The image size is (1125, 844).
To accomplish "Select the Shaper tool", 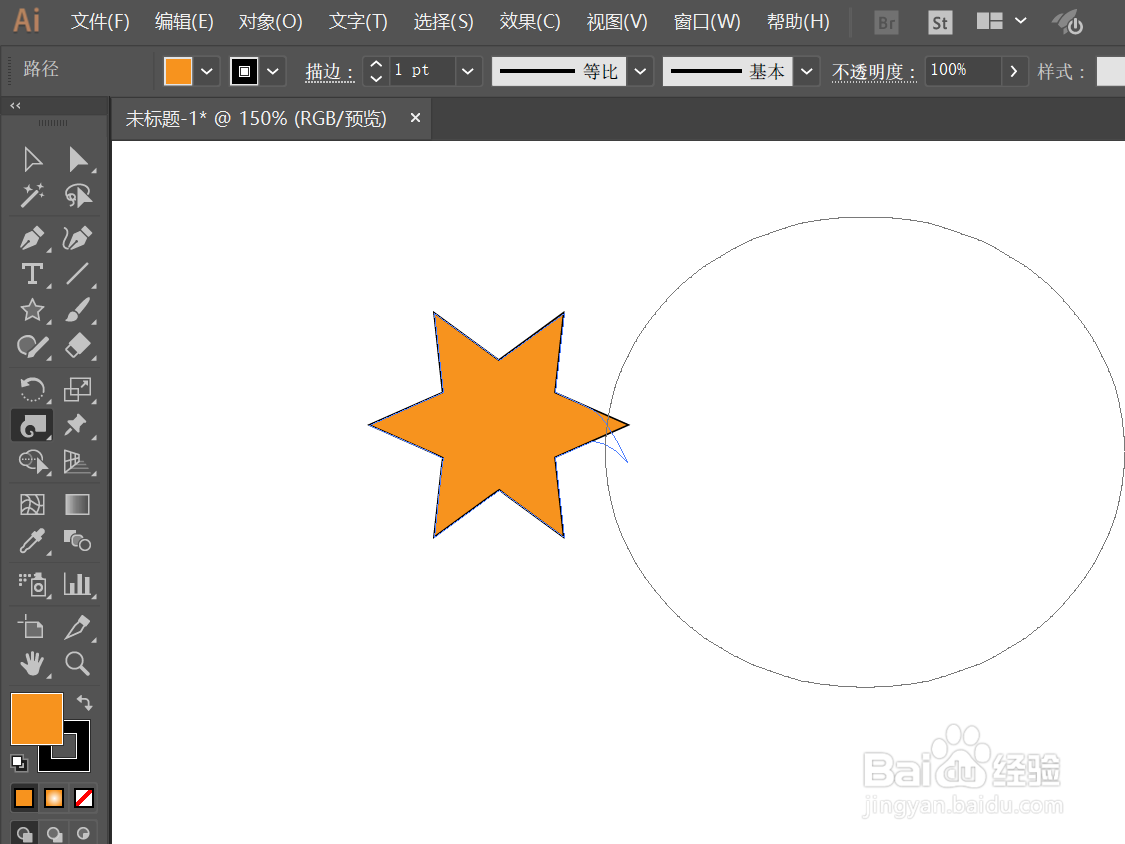I will click(x=32, y=347).
